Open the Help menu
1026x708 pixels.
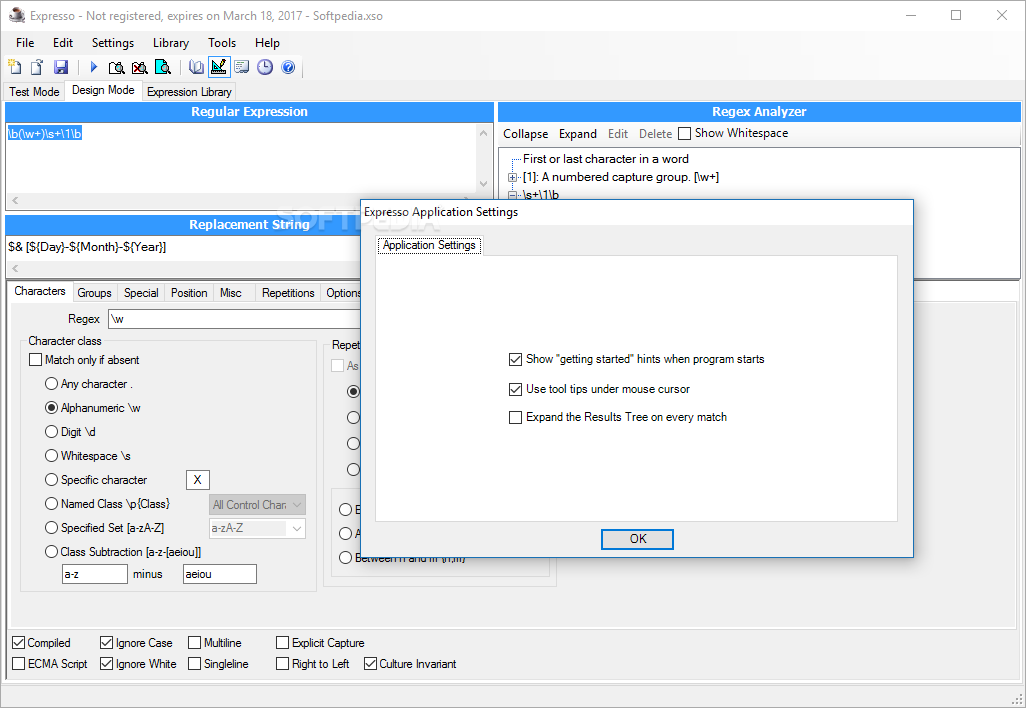click(267, 43)
